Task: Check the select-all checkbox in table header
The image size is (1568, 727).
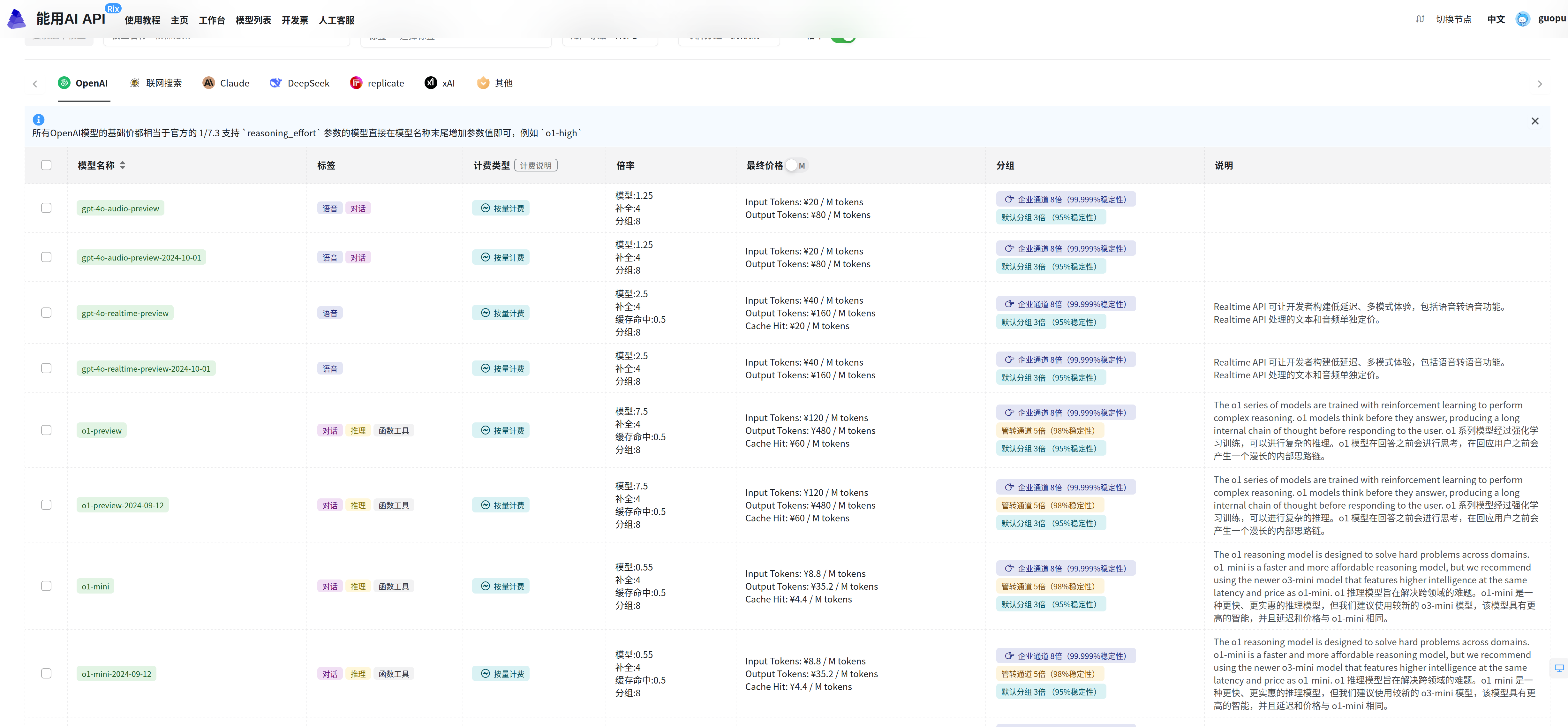Action: click(x=46, y=165)
